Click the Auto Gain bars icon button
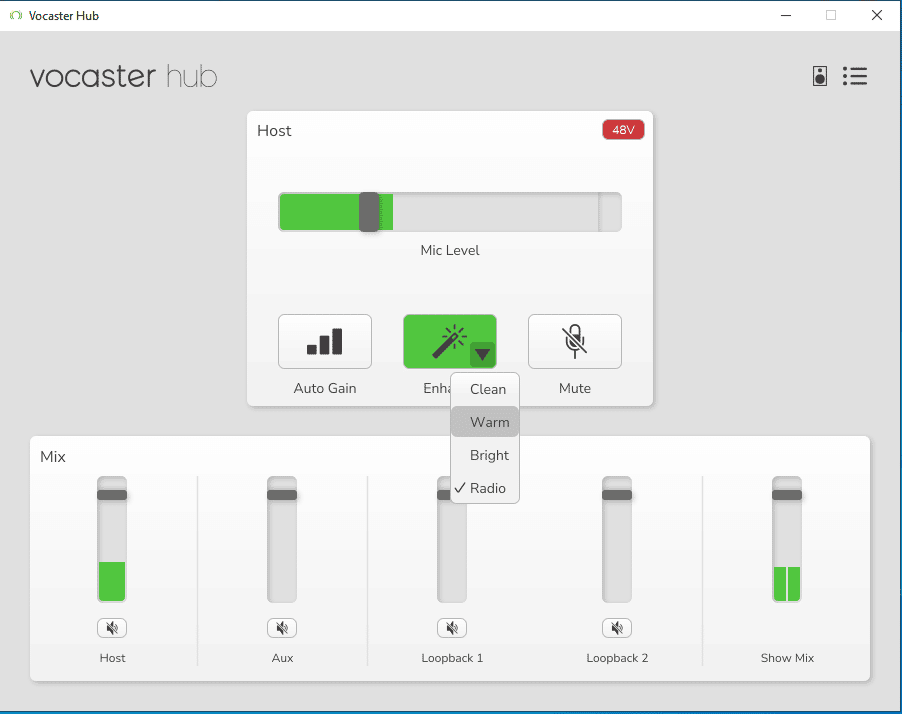The width and height of the screenshot is (902, 714). (x=325, y=341)
